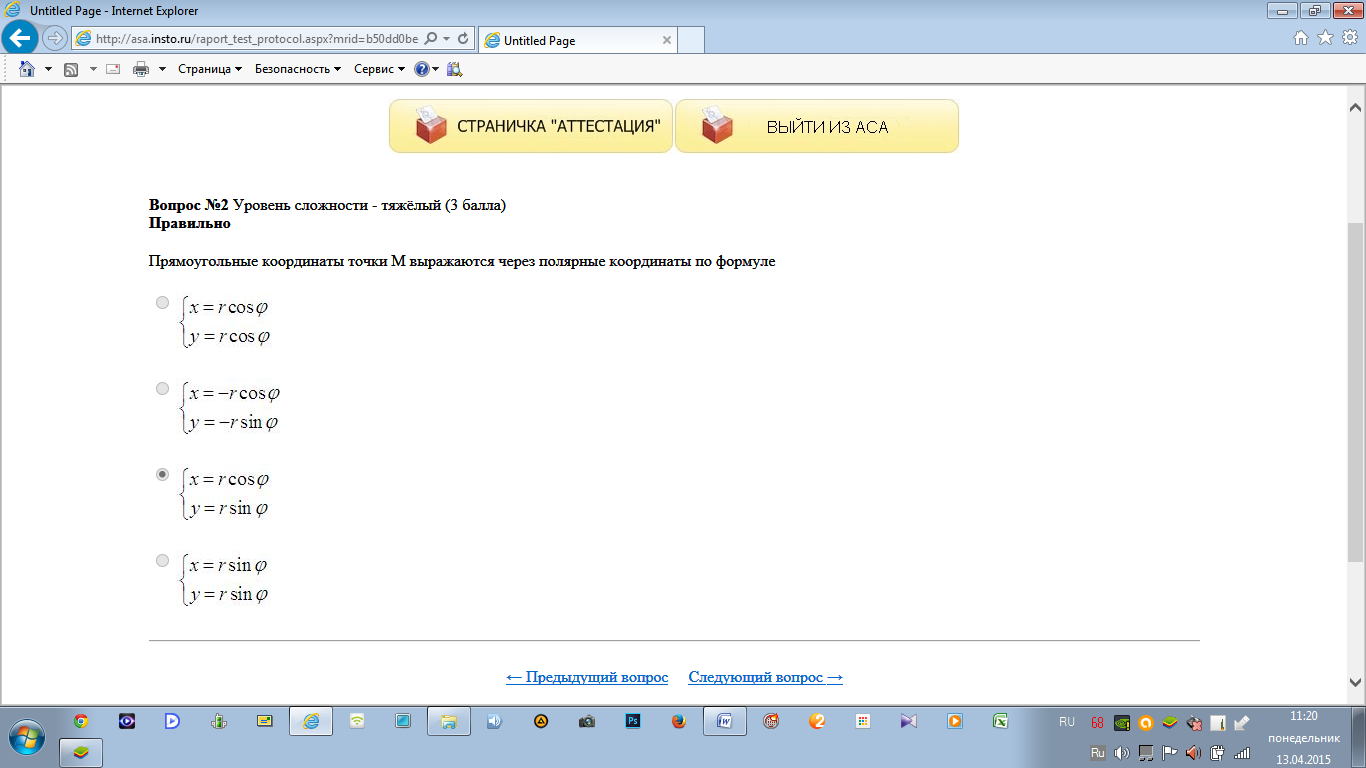
Task: Open the Help question mark icon
Action: (x=421, y=69)
